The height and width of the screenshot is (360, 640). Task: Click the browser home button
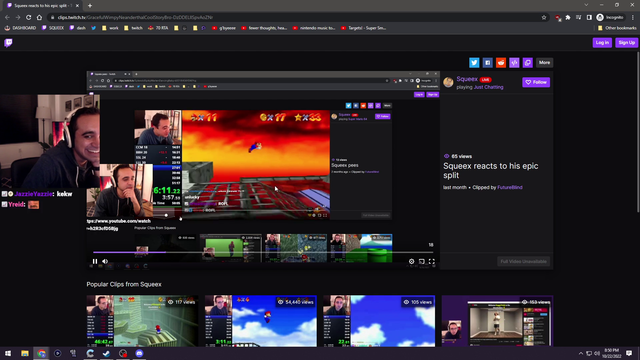tap(39, 17)
